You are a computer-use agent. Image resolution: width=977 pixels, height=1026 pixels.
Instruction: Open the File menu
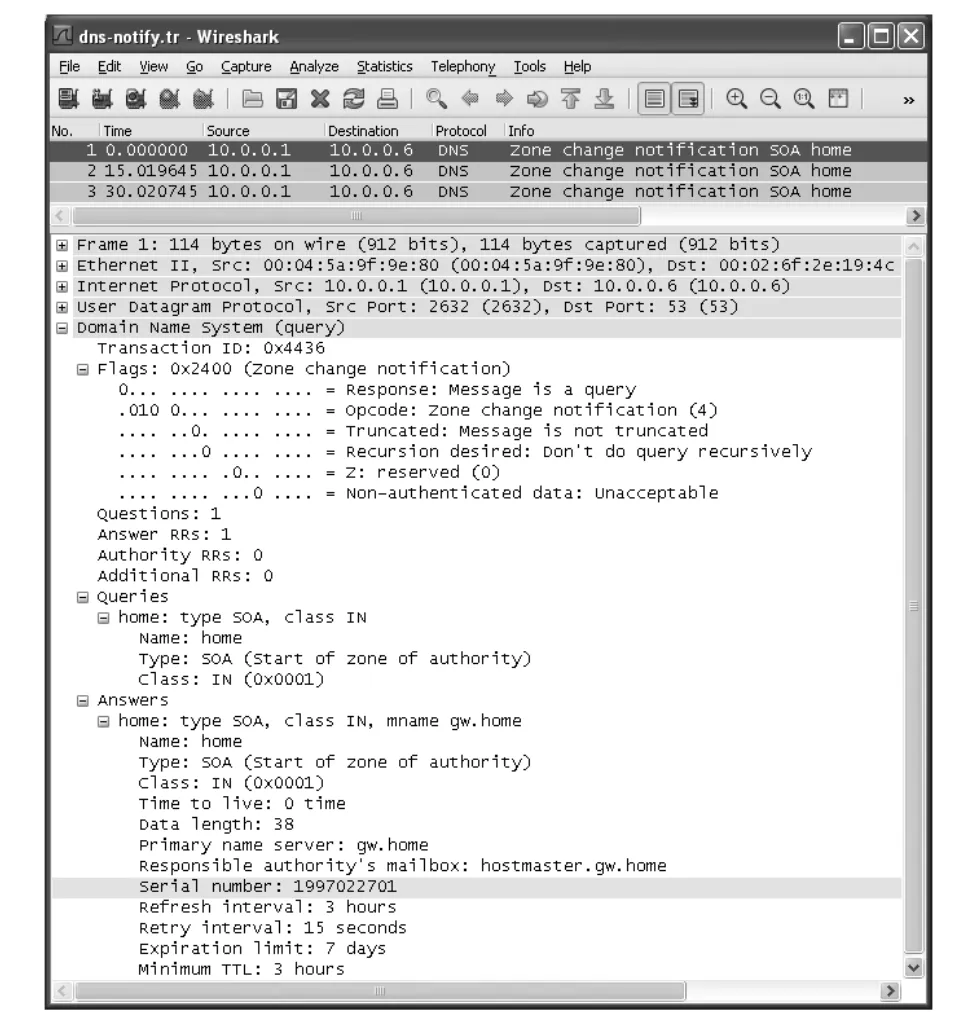[69, 66]
